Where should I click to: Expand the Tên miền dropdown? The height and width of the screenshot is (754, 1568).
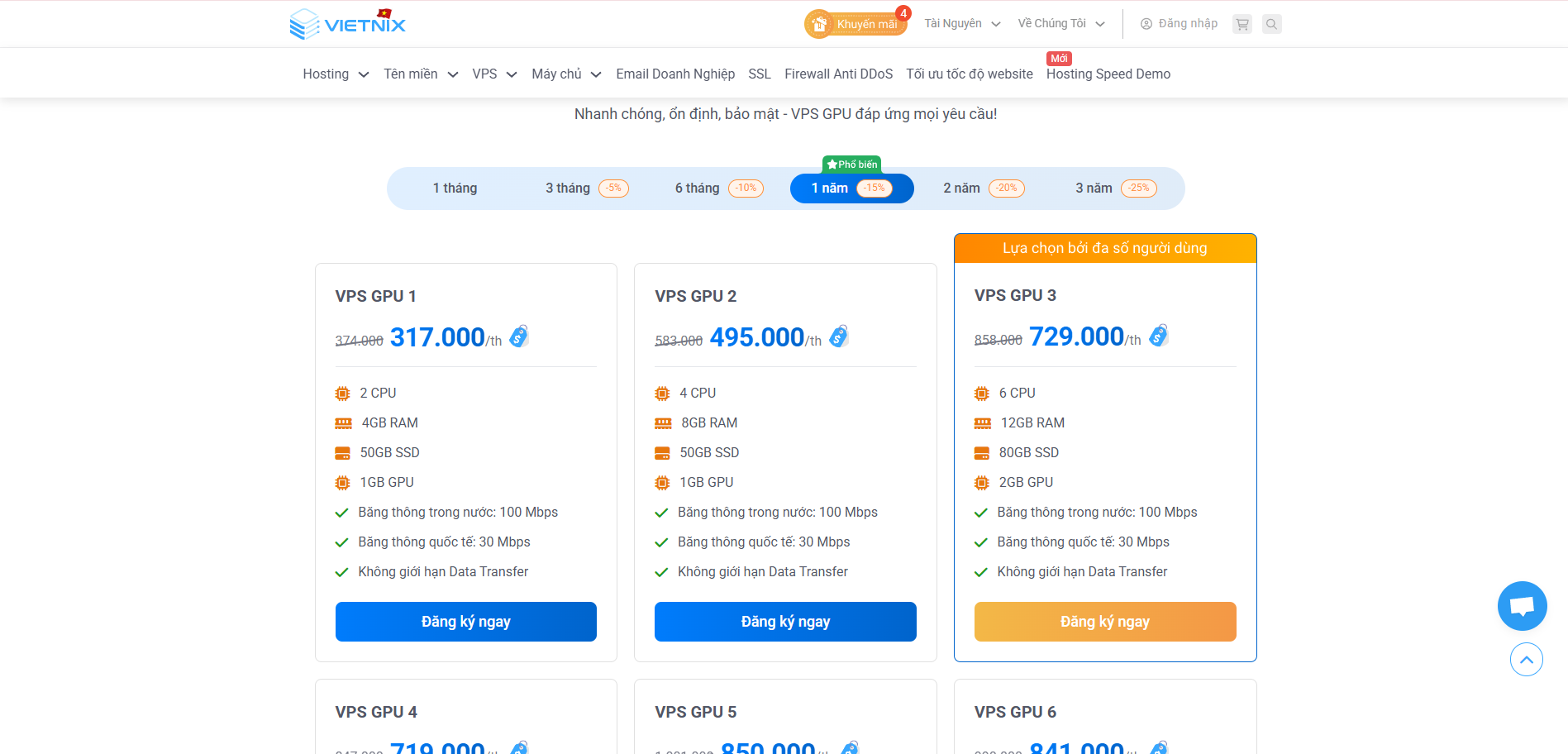coord(420,74)
